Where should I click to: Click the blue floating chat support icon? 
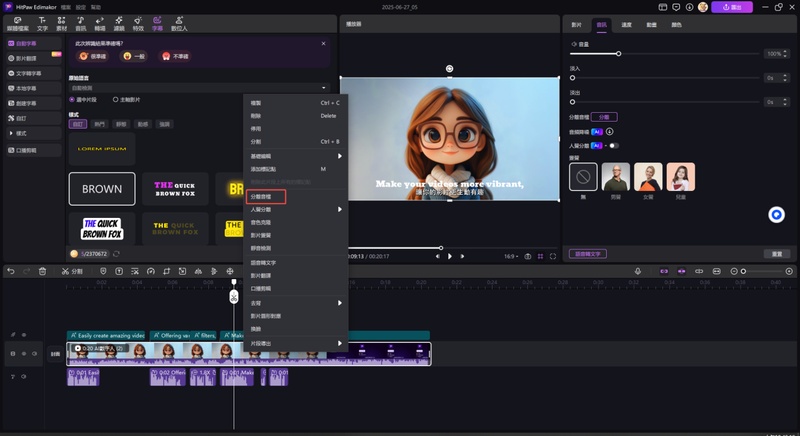[775, 215]
